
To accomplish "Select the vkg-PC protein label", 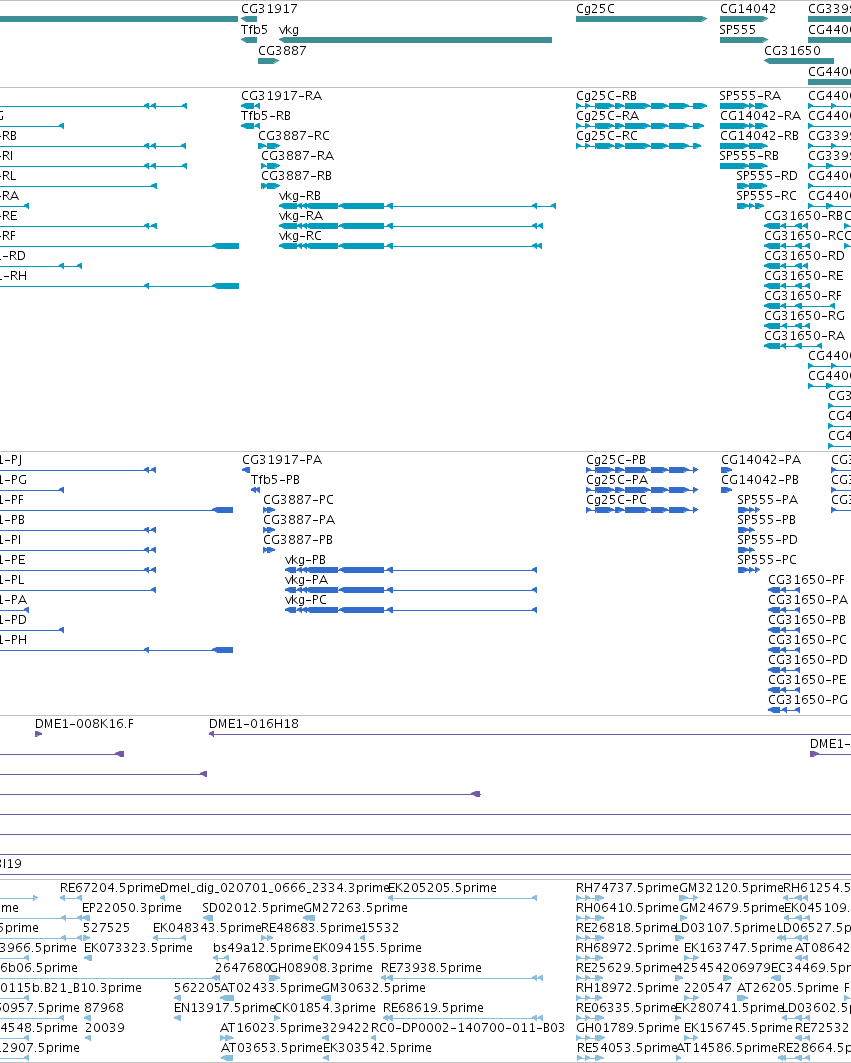I will point(306,600).
